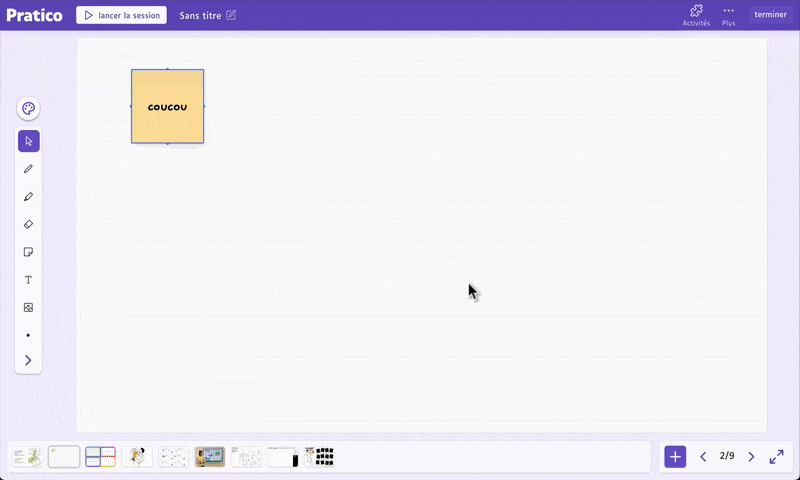This screenshot has width=800, height=480.
Task: Open the fifth slide thumbnail with scattered dots
Action: [x=173, y=457]
